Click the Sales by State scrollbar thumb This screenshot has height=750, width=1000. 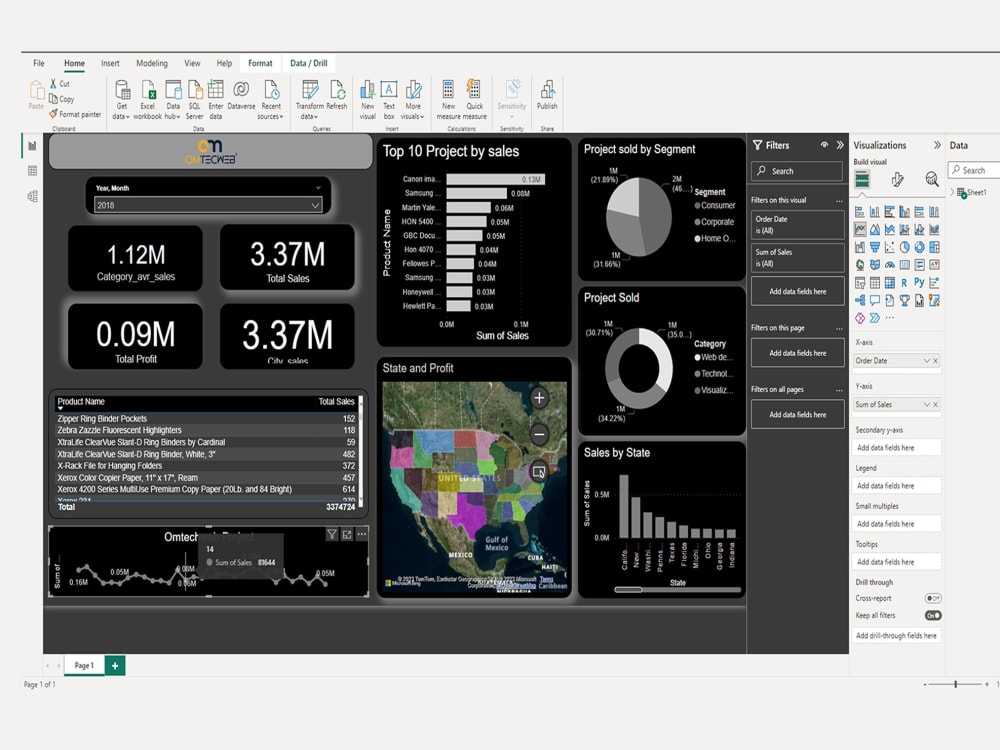click(x=628, y=590)
